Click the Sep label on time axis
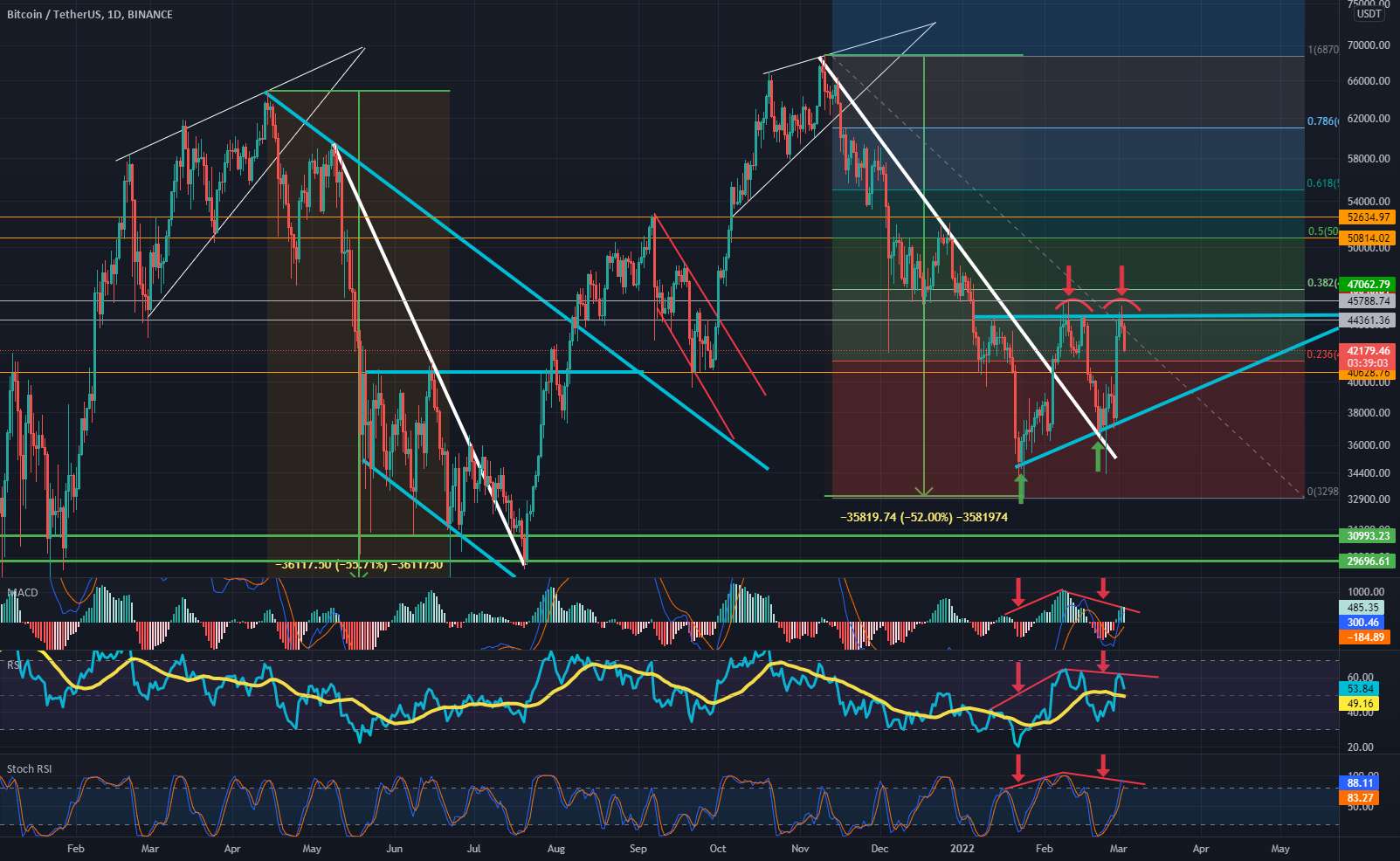This screenshot has width=1400, height=861. pyautogui.click(x=638, y=848)
